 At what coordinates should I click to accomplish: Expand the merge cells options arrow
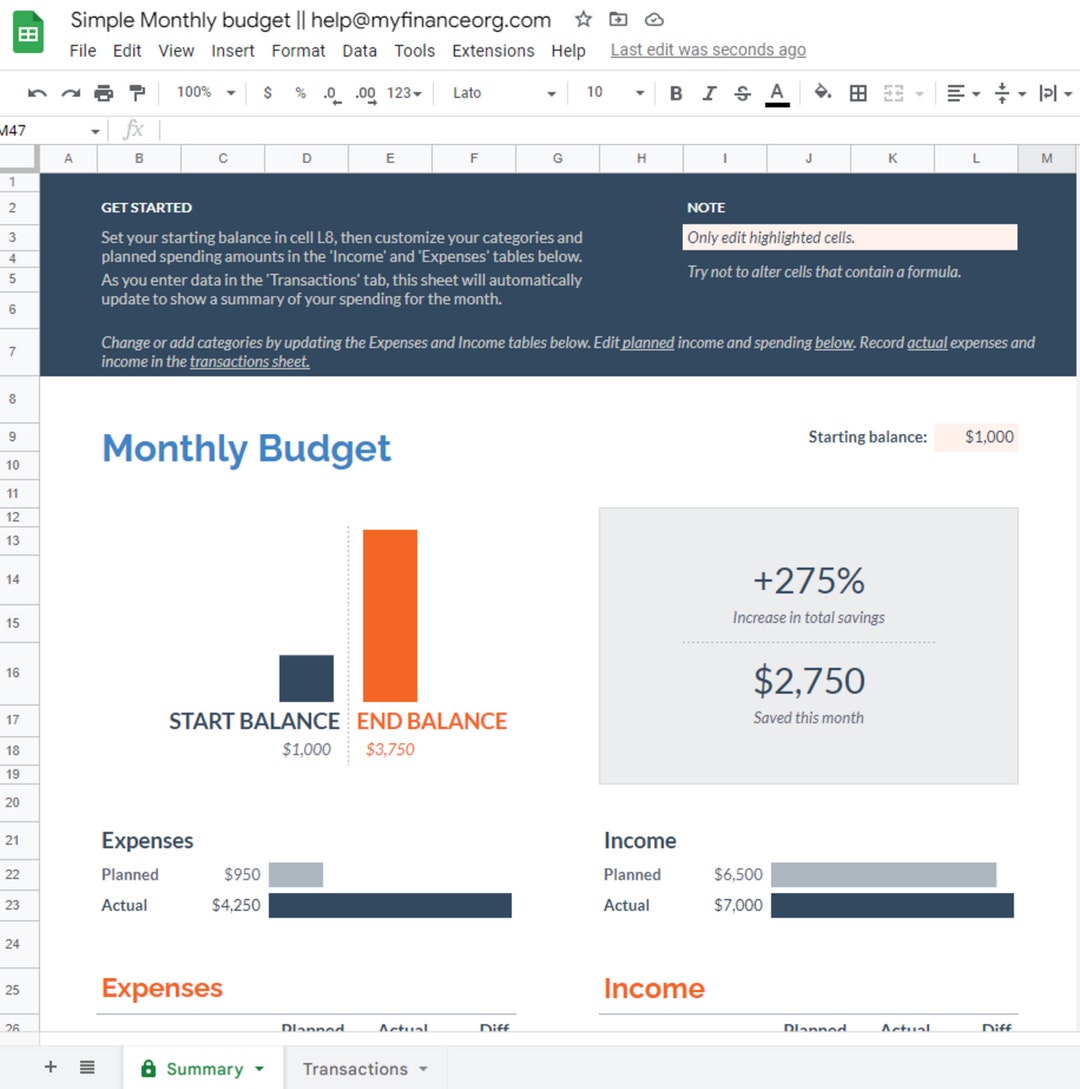pyautogui.click(x=920, y=94)
